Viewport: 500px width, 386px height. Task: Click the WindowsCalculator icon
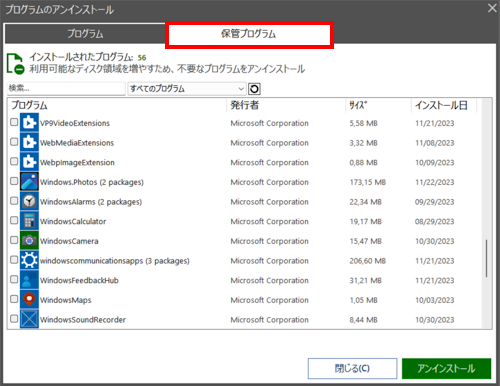29,221
